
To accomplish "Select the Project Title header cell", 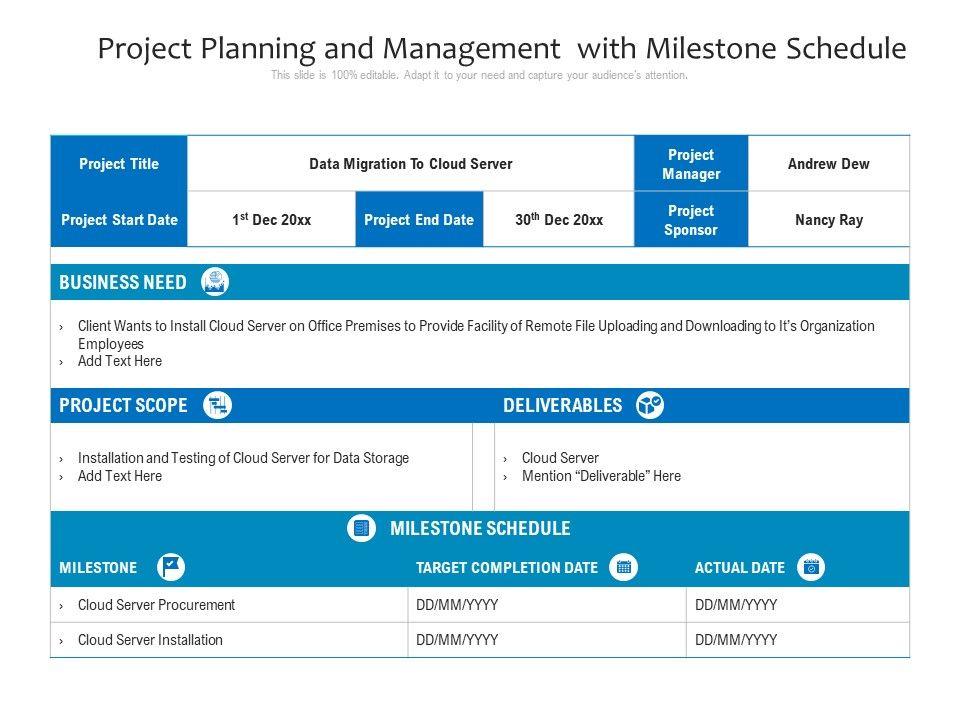I will [x=119, y=164].
